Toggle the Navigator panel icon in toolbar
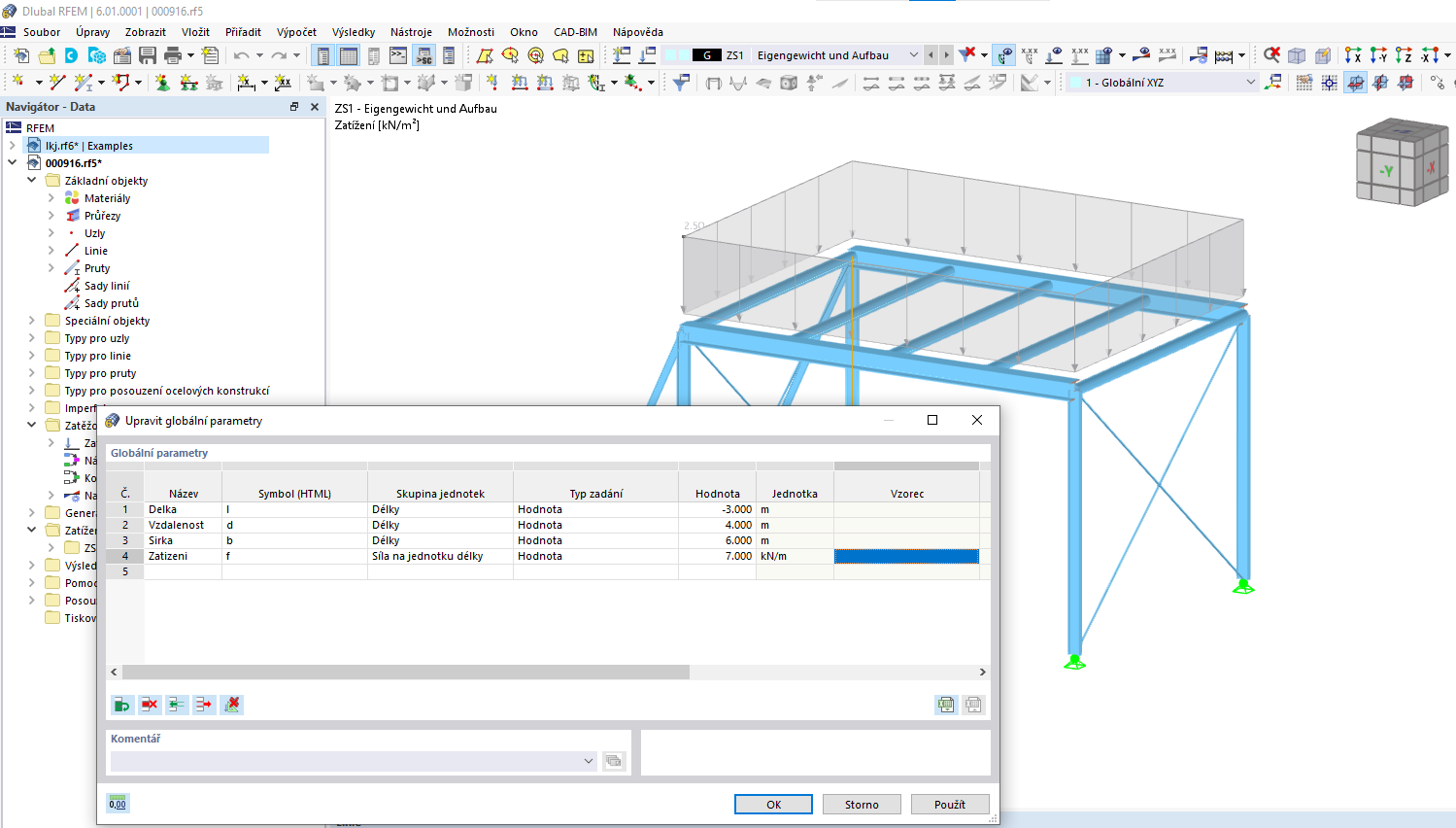Viewport: 1456px width, 828px height. (x=322, y=55)
